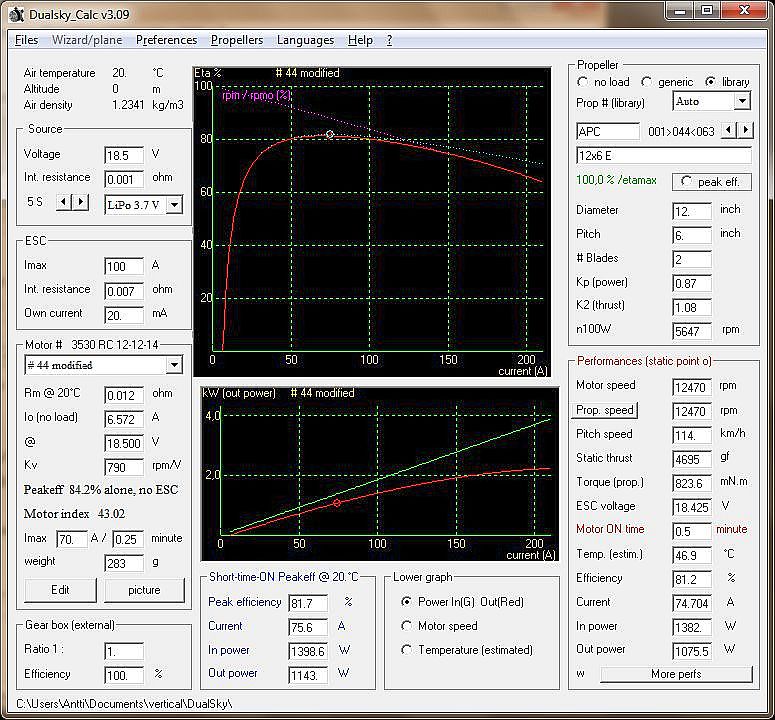Toggle the 'peak eff.' button

point(710,182)
